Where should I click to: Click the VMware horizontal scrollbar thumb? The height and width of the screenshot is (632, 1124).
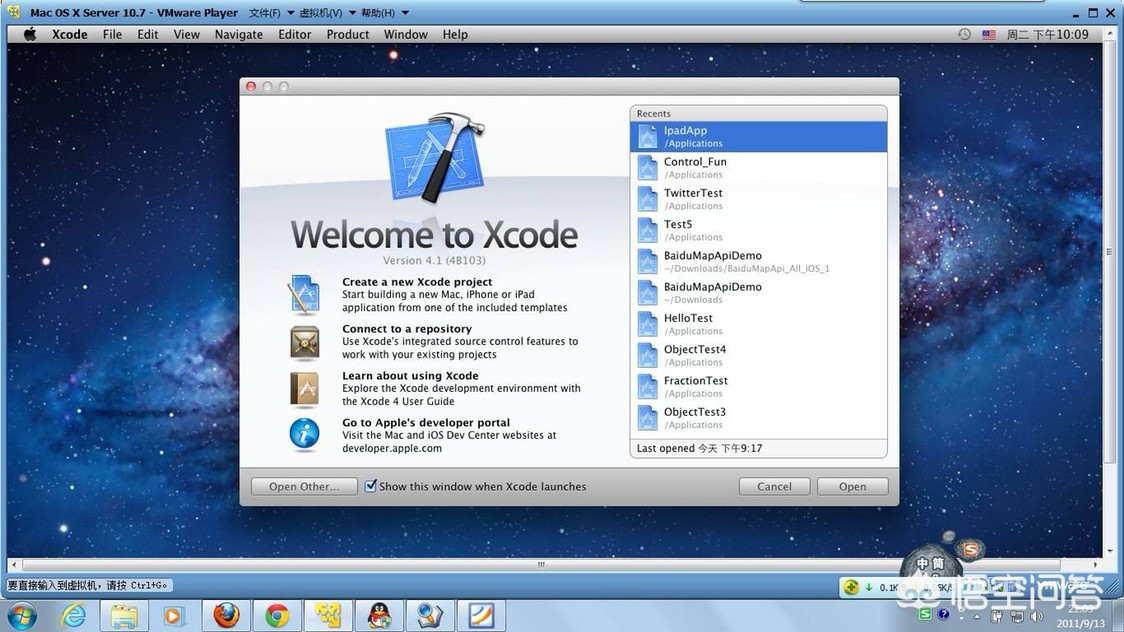point(541,565)
